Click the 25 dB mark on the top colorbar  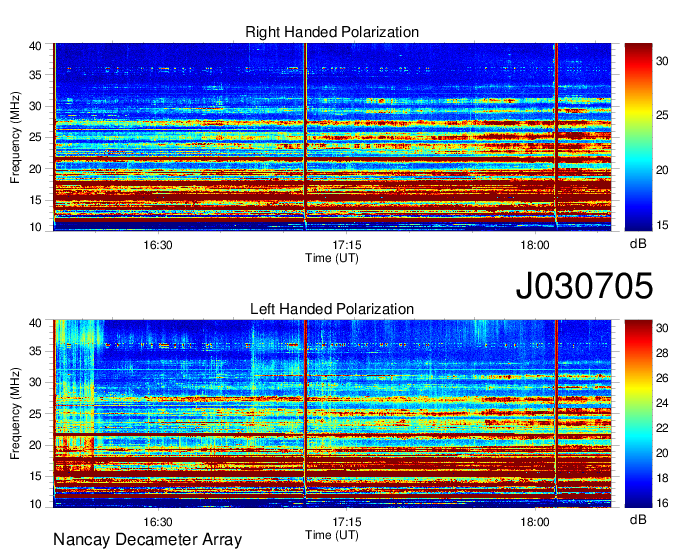click(x=662, y=115)
